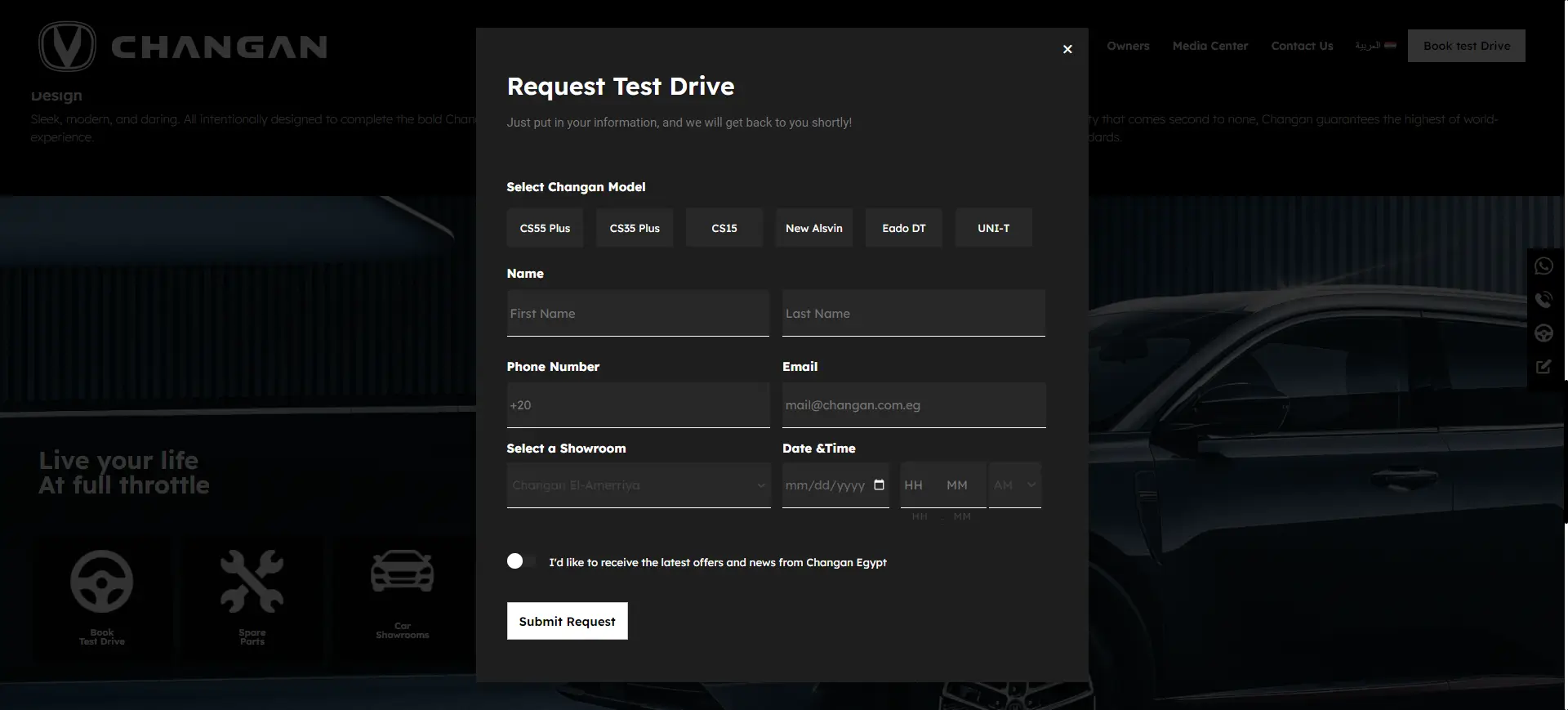Screen dimensions: 1568x710
Task: Open WhatsApp chat from side panel
Action: click(x=1543, y=266)
